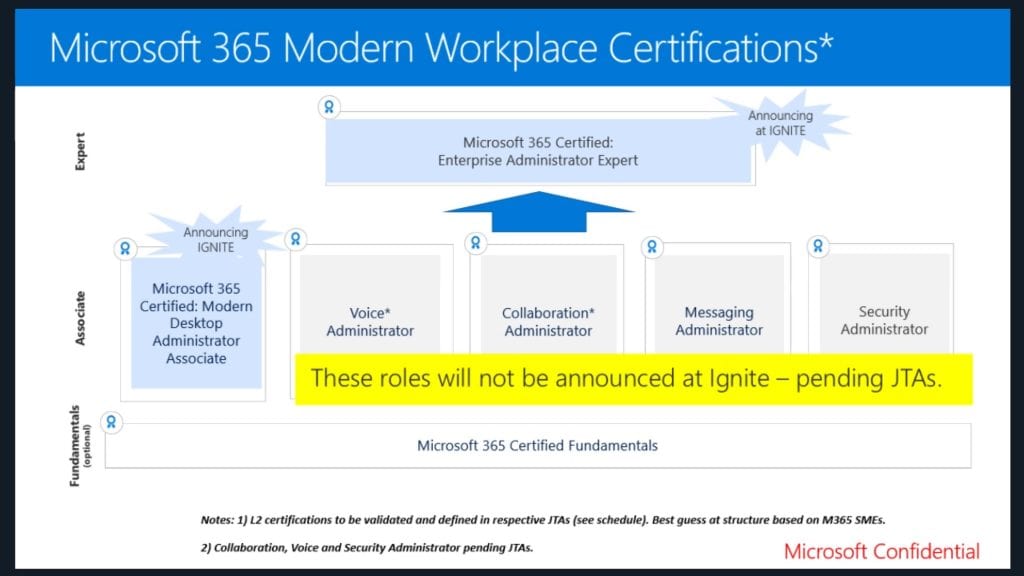The width and height of the screenshot is (1024, 576).
Task: Click the badge icon on the Enterprise Administrator Expert box
Action: [329, 106]
